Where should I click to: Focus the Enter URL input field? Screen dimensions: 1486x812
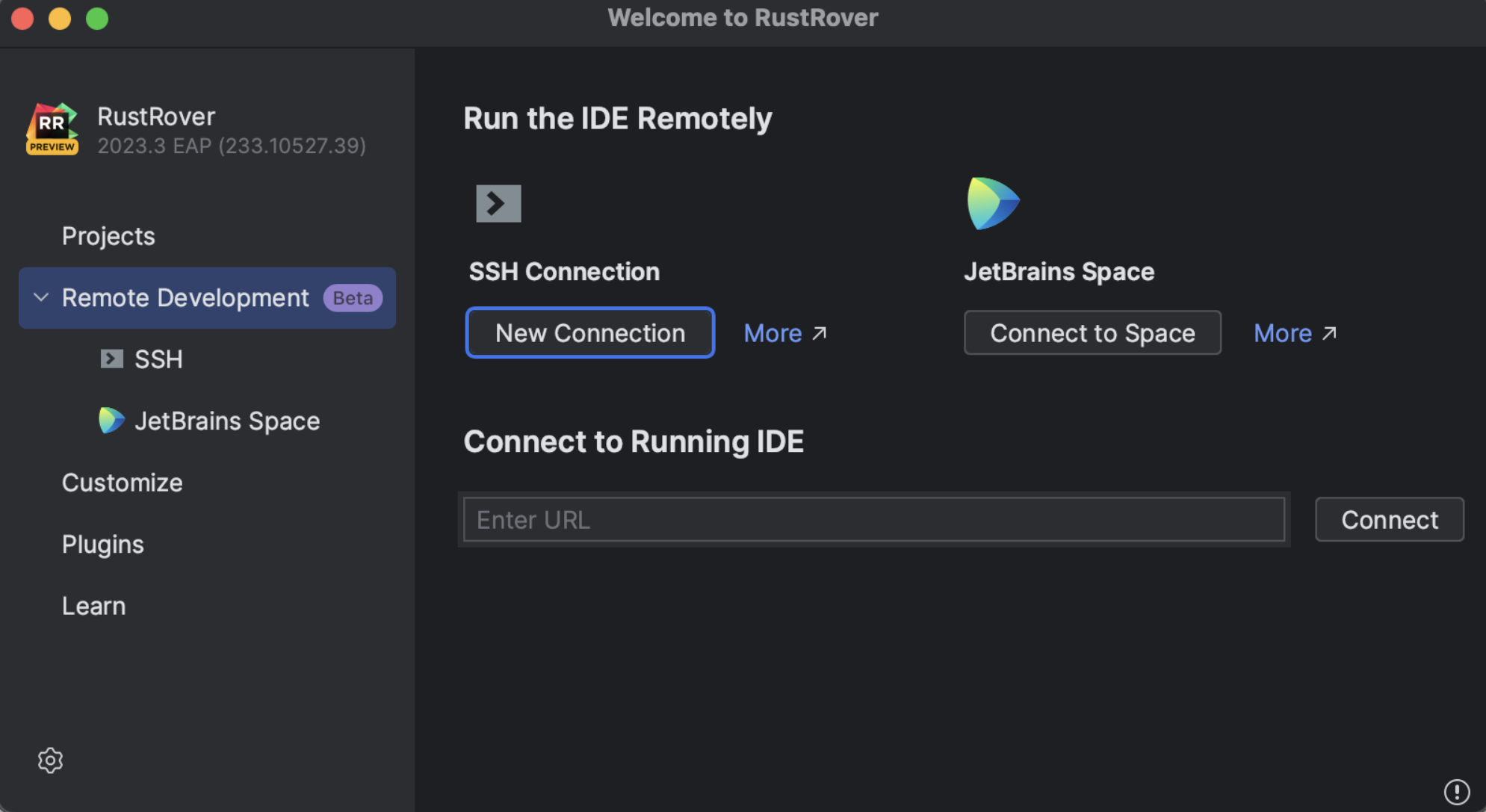pos(873,520)
